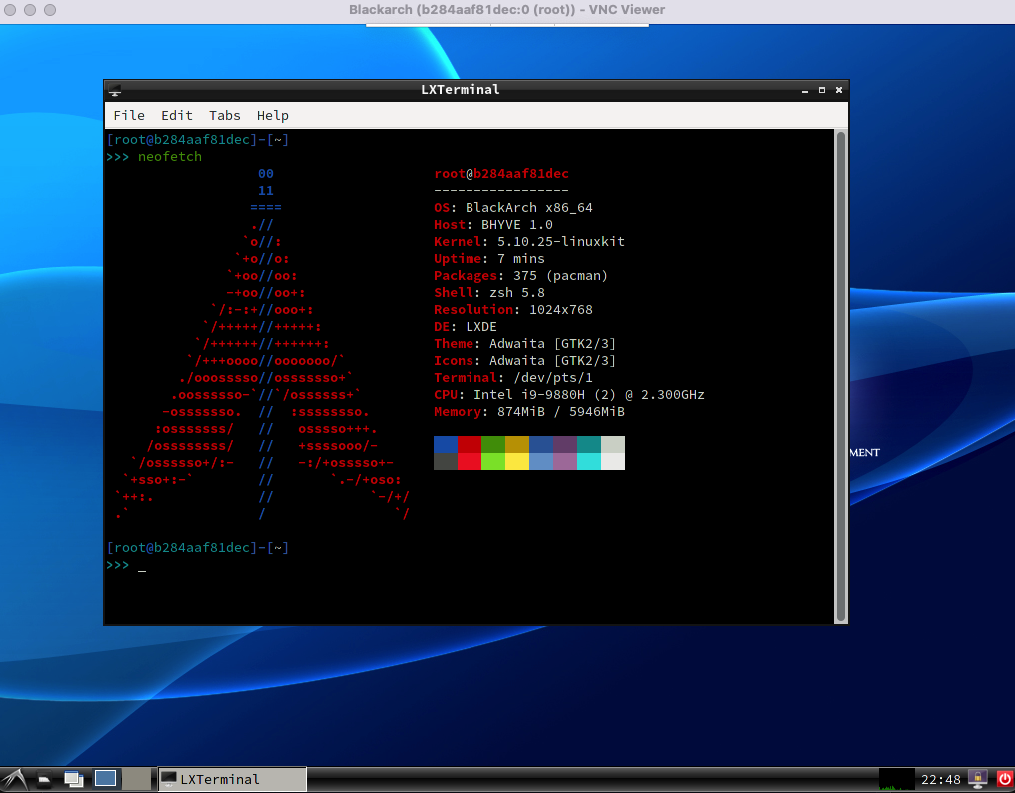This screenshot has height=793, width=1015.
Task: Click the Memory: 874MiB / 5946MiB line
Action: pos(530,412)
